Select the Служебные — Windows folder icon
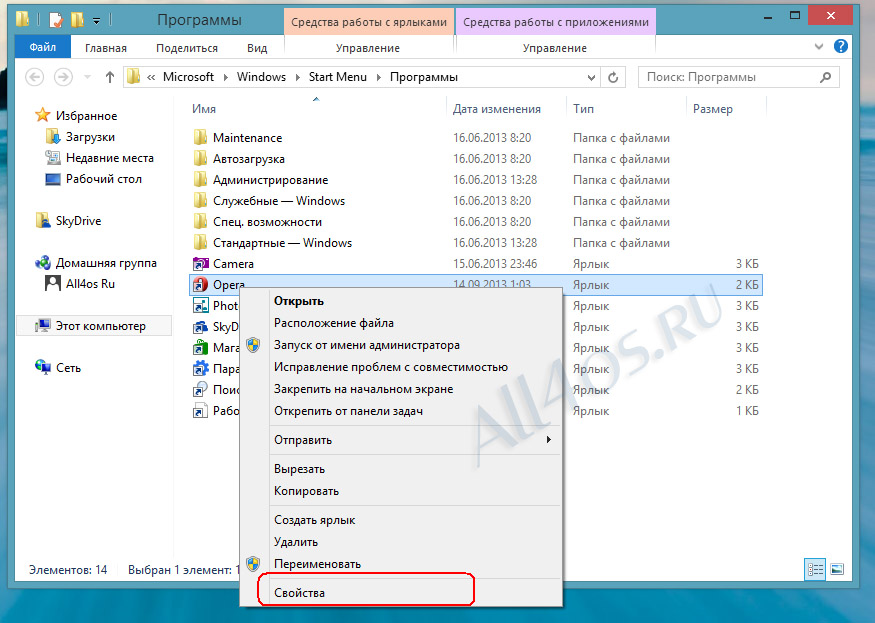The width and height of the screenshot is (875, 623). (x=200, y=200)
